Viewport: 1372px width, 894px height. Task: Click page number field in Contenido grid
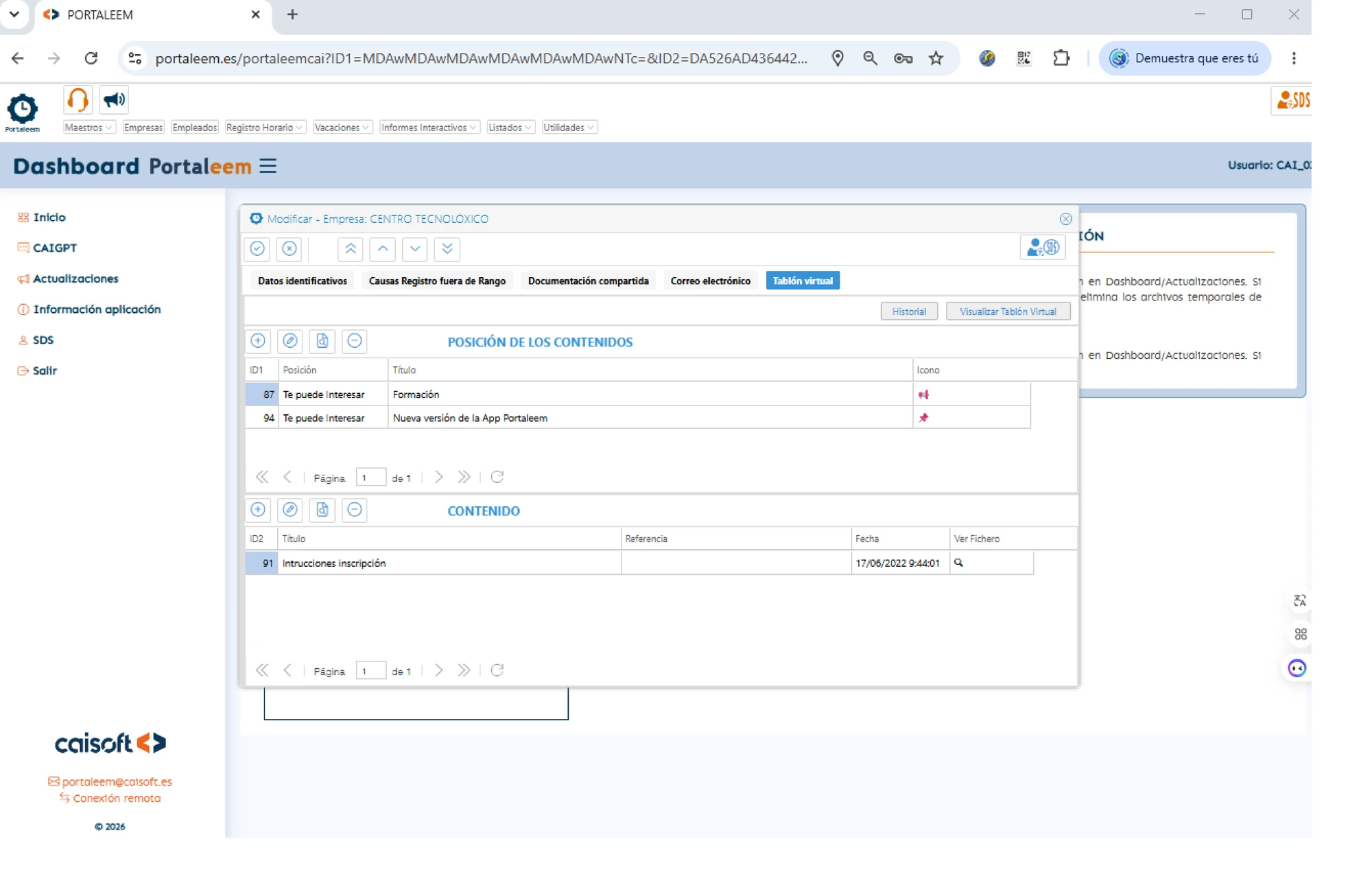coord(370,671)
